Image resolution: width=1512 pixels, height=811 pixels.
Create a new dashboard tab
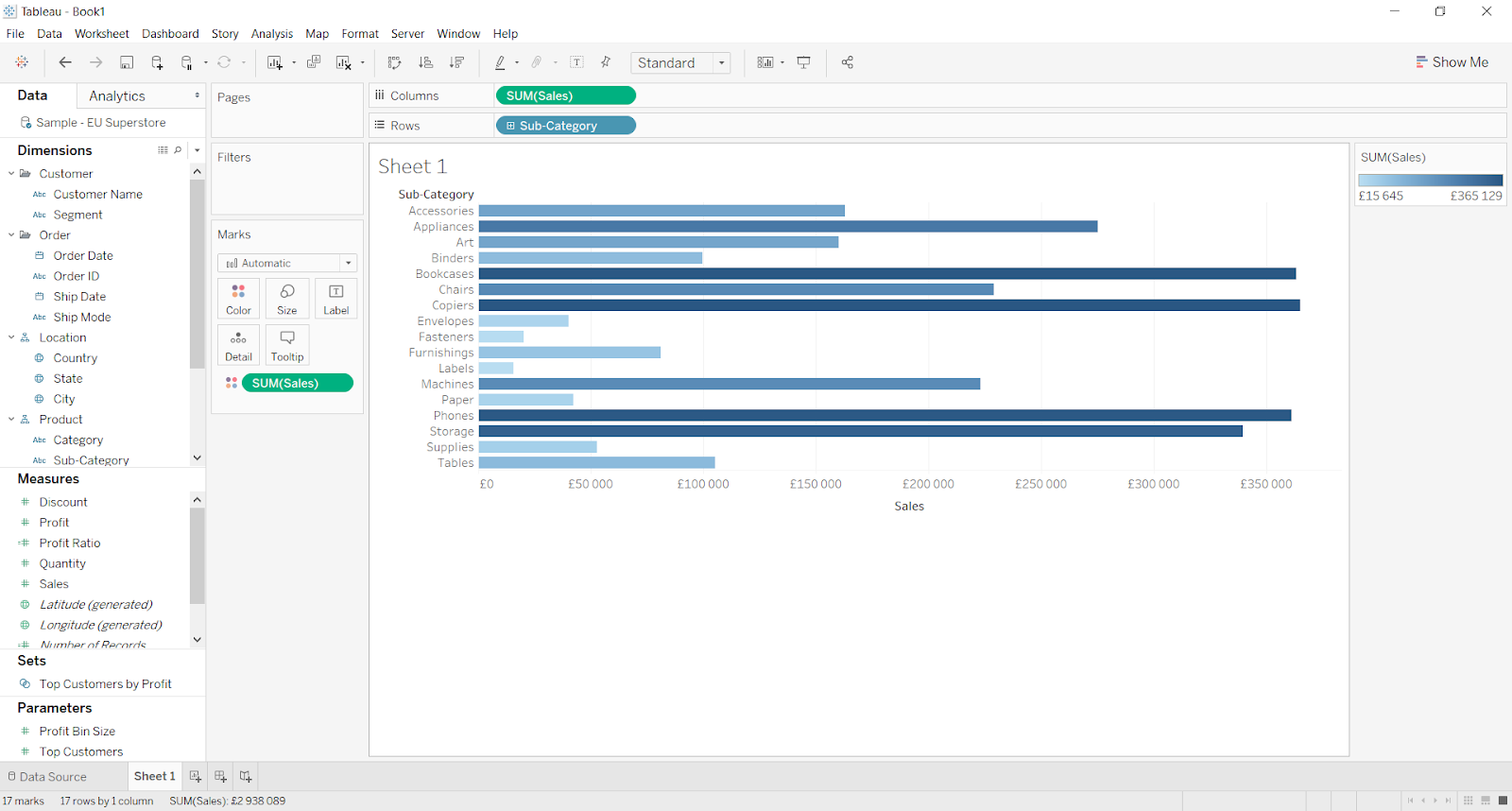(220, 776)
